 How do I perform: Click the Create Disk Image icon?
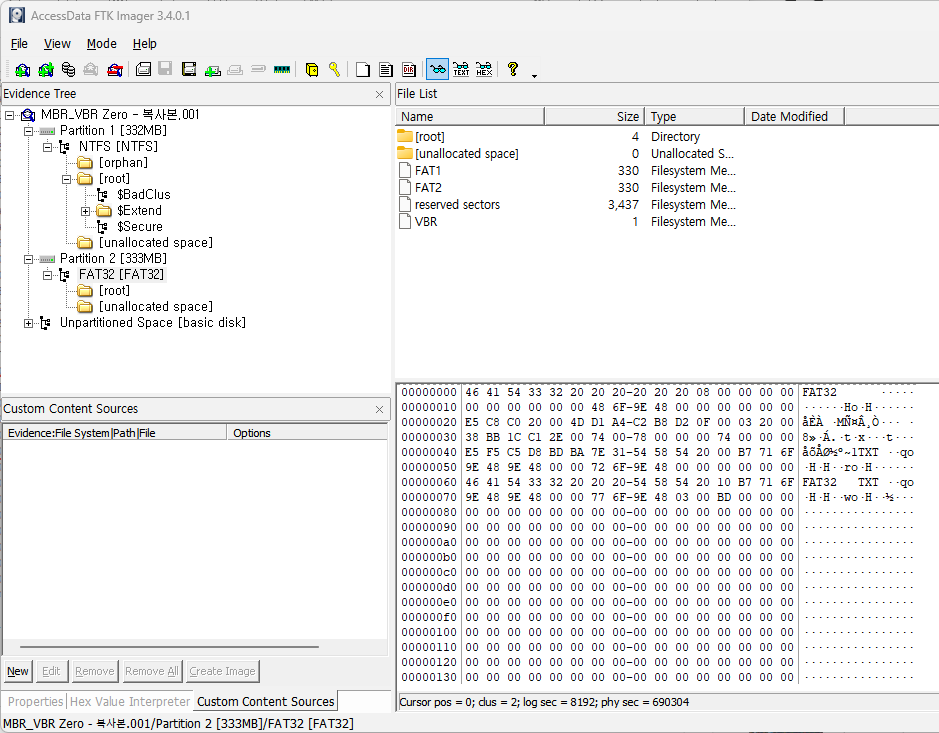pyautogui.click(x=143, y=69)
